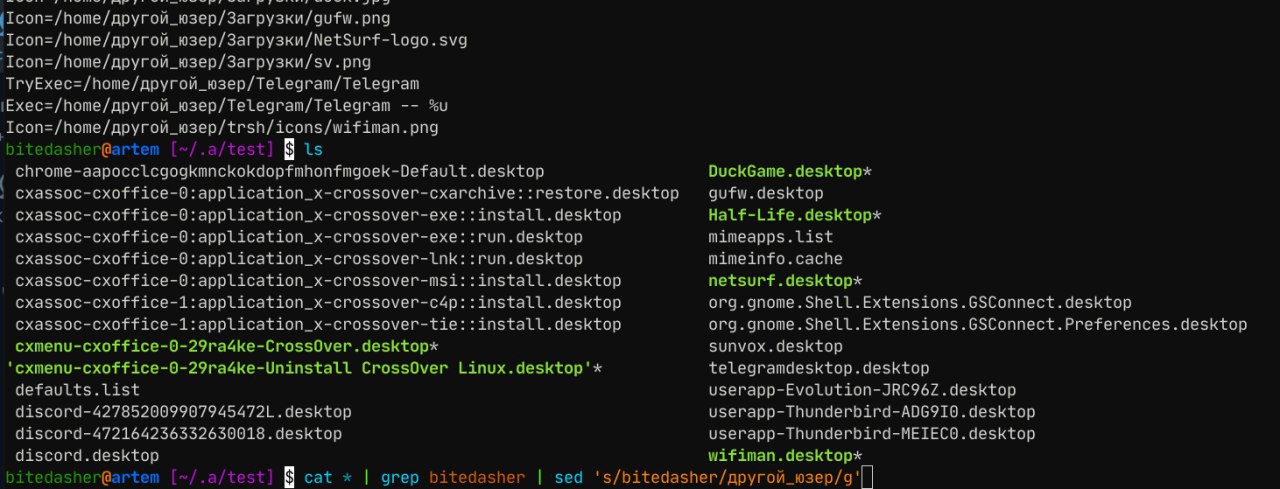Click the Icon line ending in sv.png
Screen dimensions: 1280x489
pyautogui.click(x=188, y=62)
